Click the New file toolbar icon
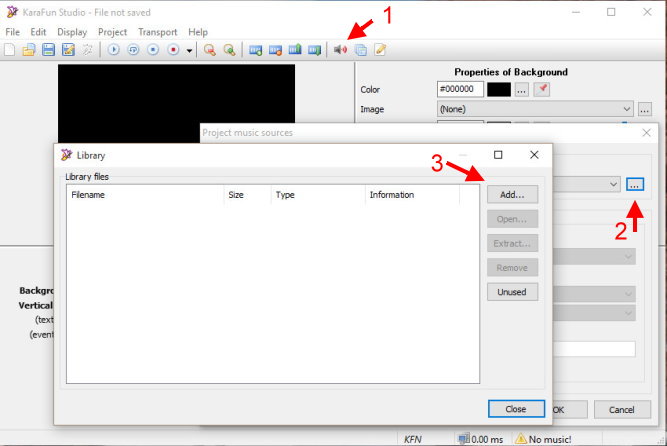The image size is (667, 446). (12, 49)
